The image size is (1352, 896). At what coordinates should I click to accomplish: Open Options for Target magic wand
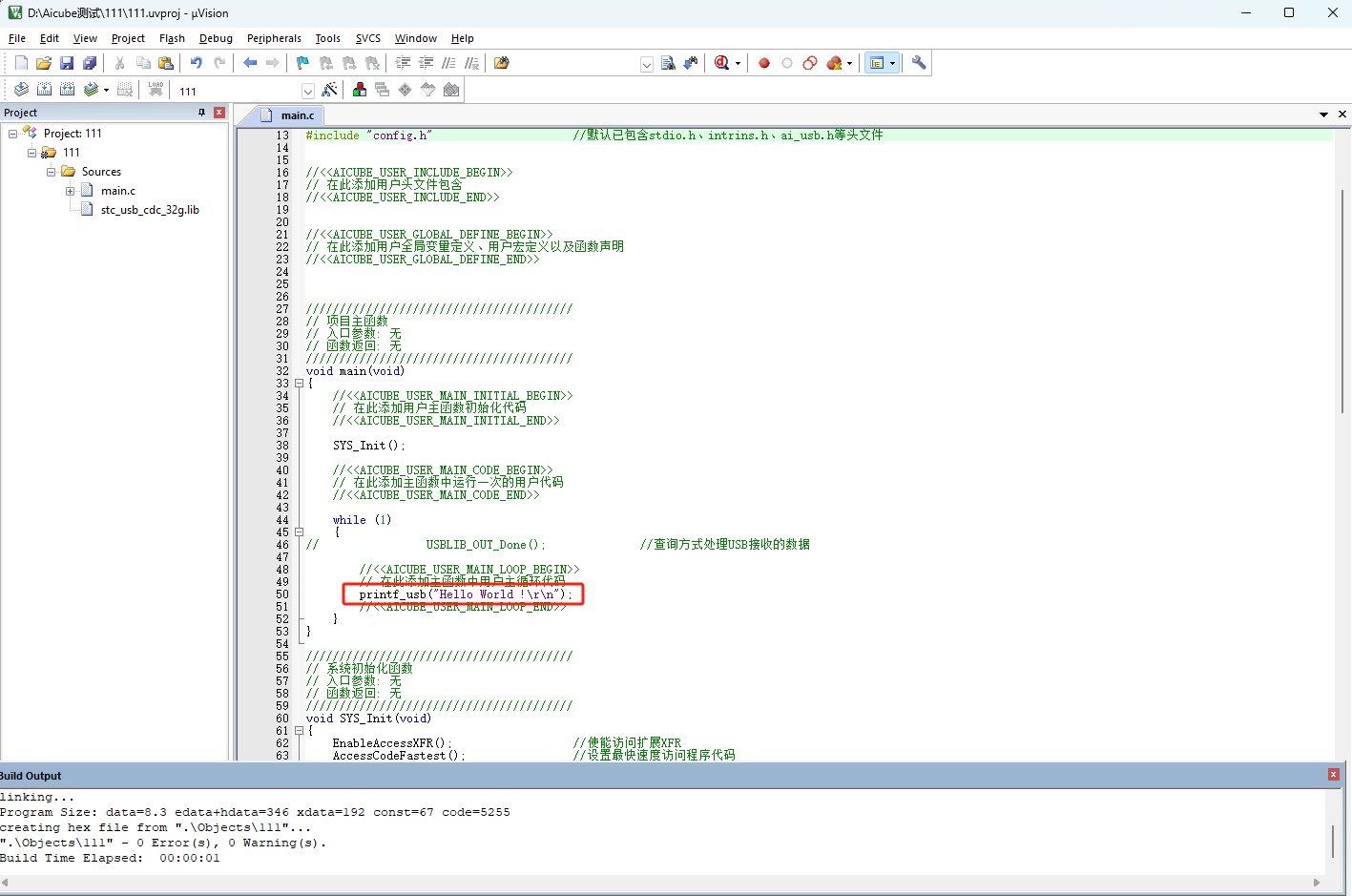330,90
